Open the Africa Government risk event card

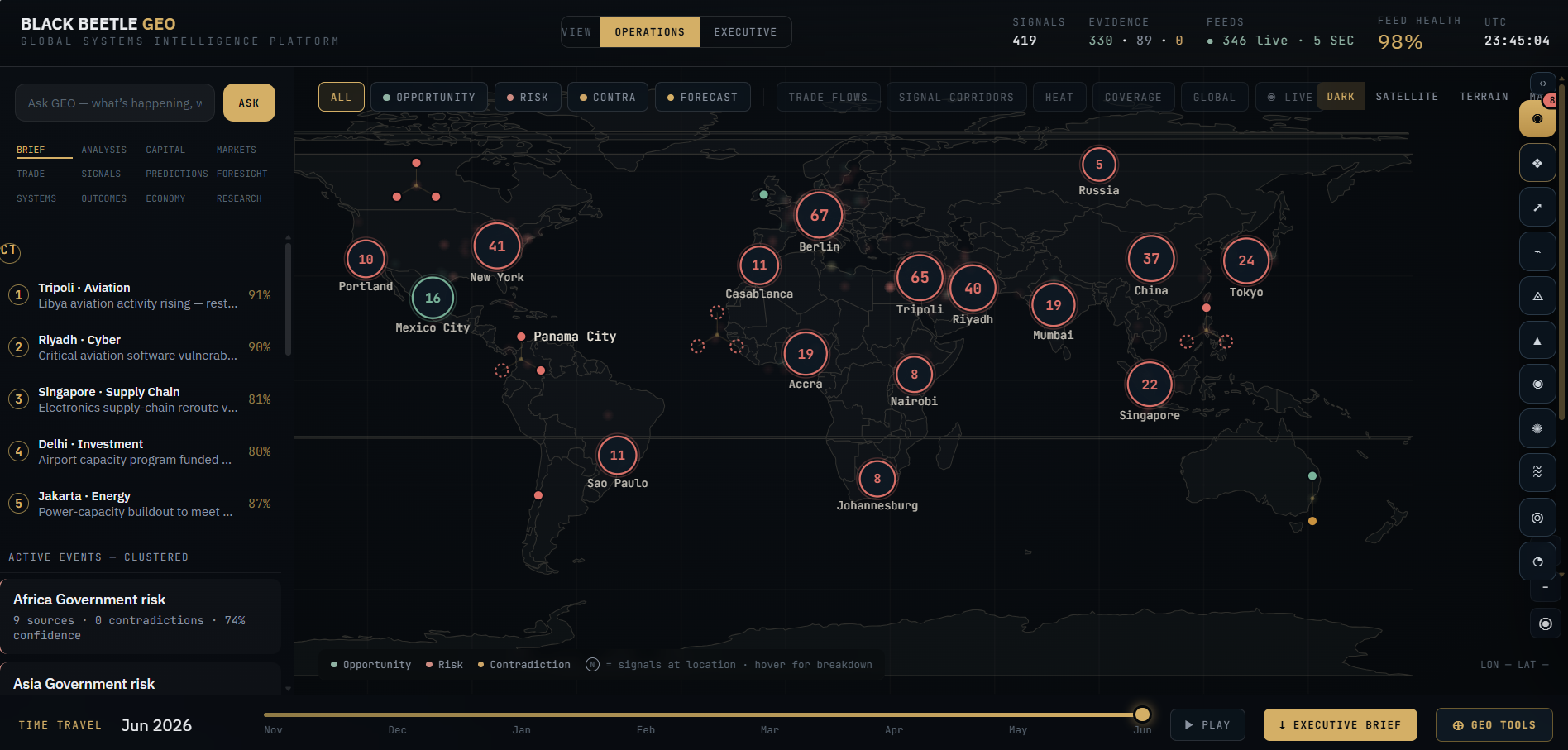click(141, 616)
